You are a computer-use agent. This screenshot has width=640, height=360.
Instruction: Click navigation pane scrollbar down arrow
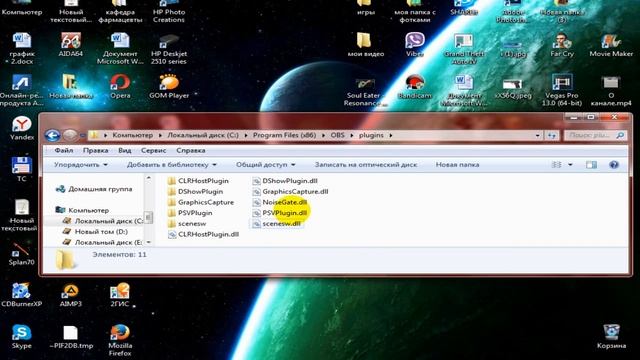click(149, 242)
